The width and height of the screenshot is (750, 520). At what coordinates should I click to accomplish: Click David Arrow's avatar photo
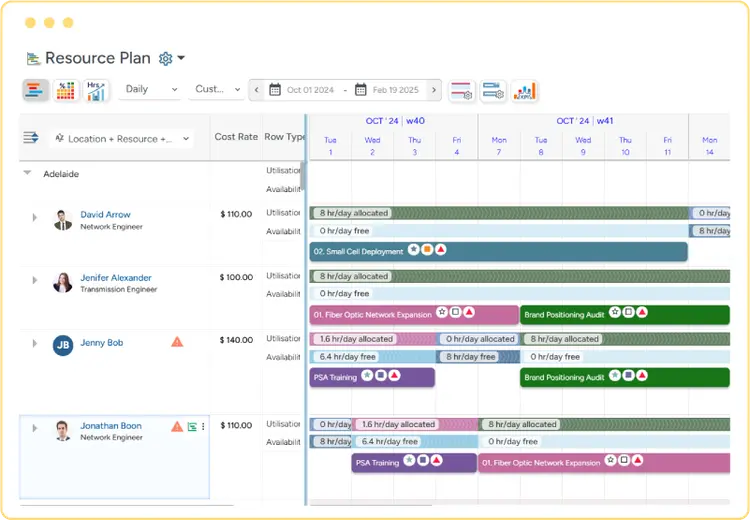(63, 220)
